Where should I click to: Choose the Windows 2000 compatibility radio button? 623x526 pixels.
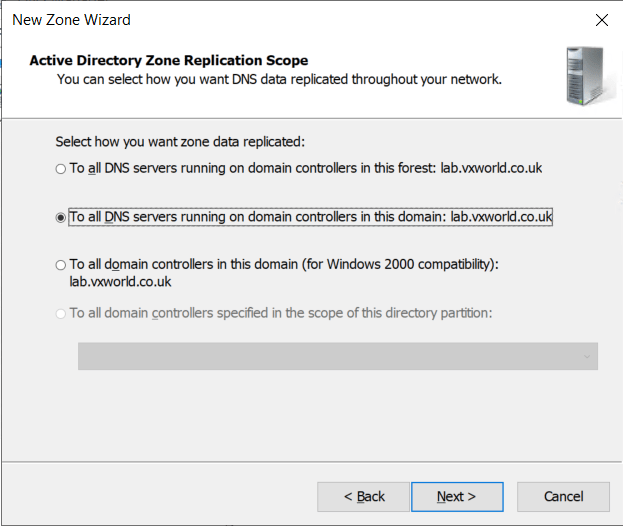pyautogui.click(x=61, y=265)
